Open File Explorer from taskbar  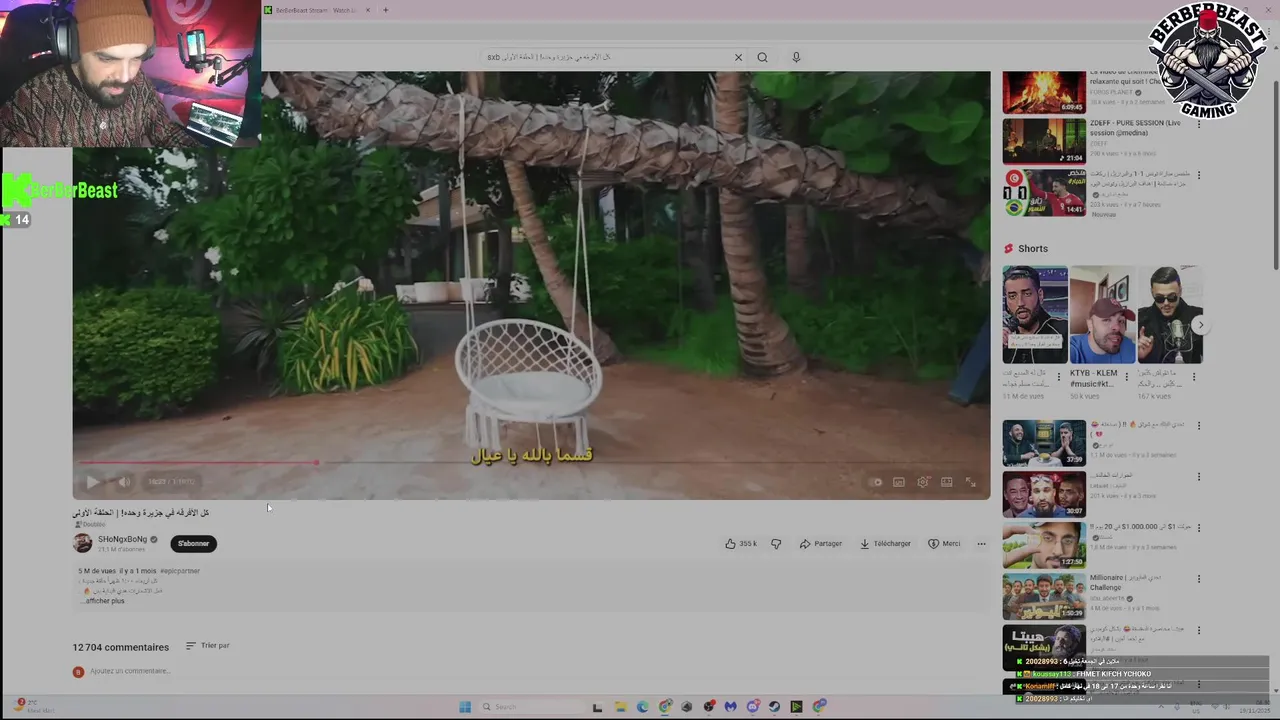[620, 707]
